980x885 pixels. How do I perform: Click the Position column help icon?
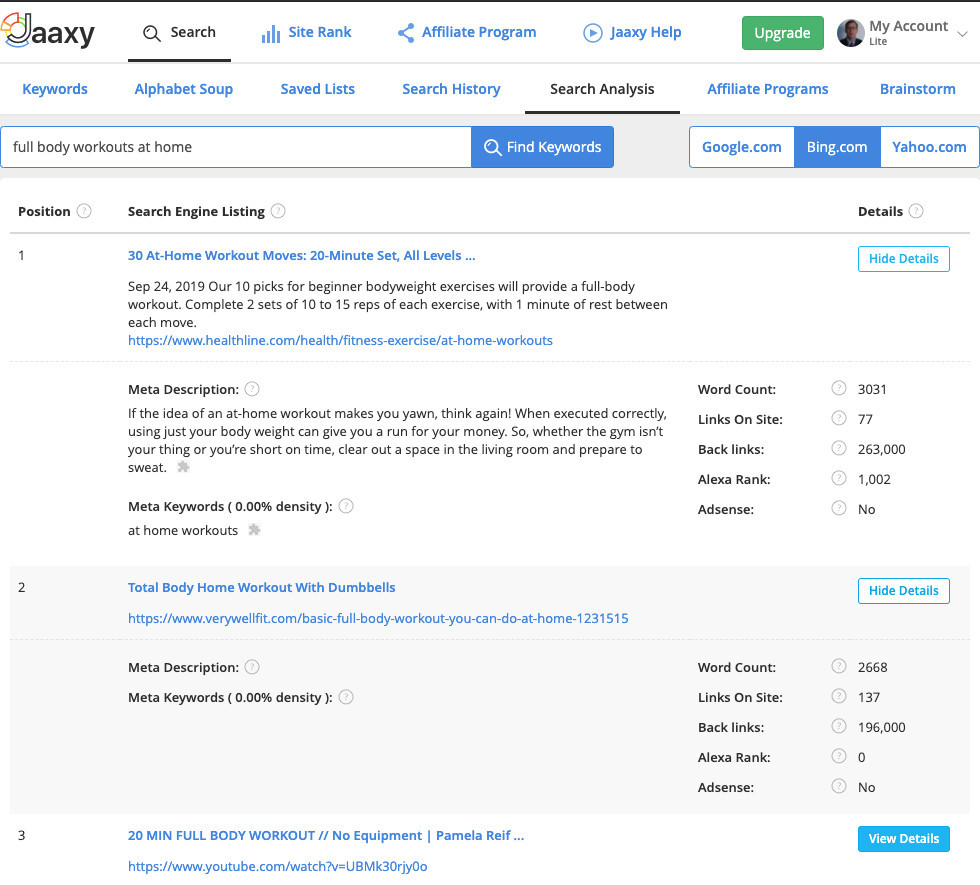(x=84, y=211)
